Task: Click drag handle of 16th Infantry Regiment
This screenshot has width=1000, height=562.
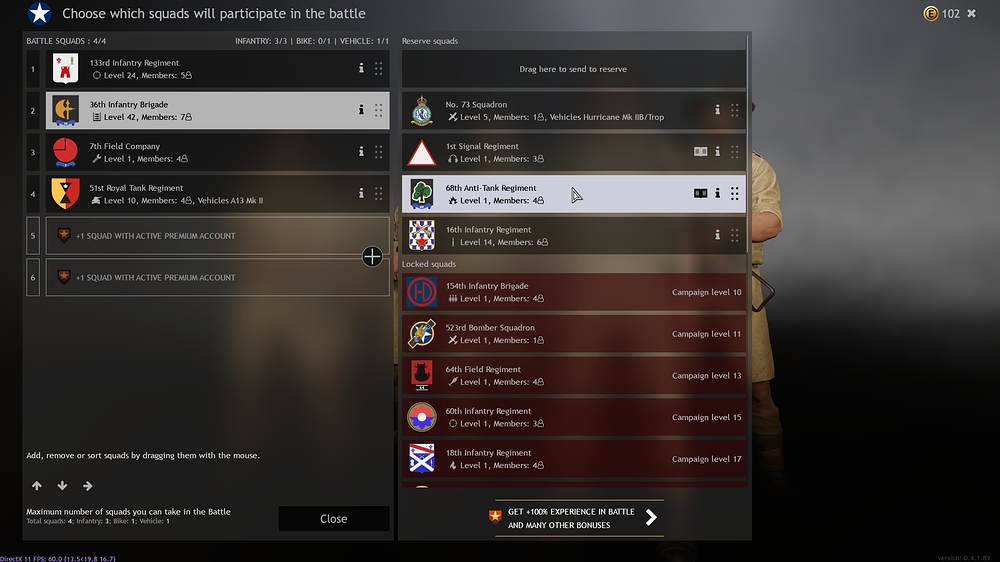Action: coord(735,235)
